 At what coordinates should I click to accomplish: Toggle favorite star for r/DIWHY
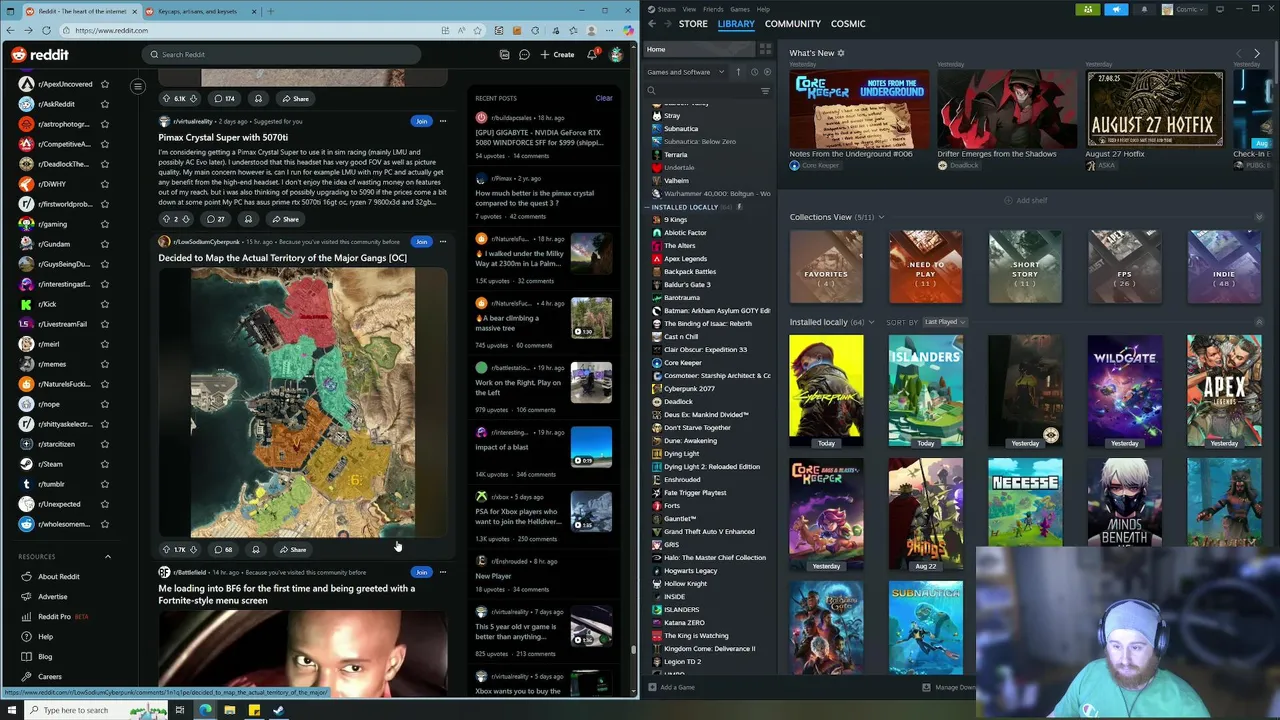tap(104, 184)
